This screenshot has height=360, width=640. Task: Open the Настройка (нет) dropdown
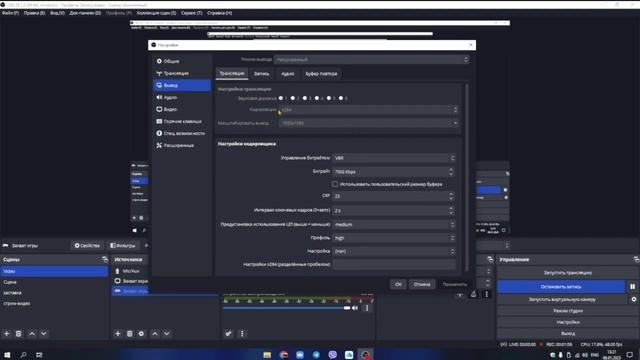pos(394,251)
